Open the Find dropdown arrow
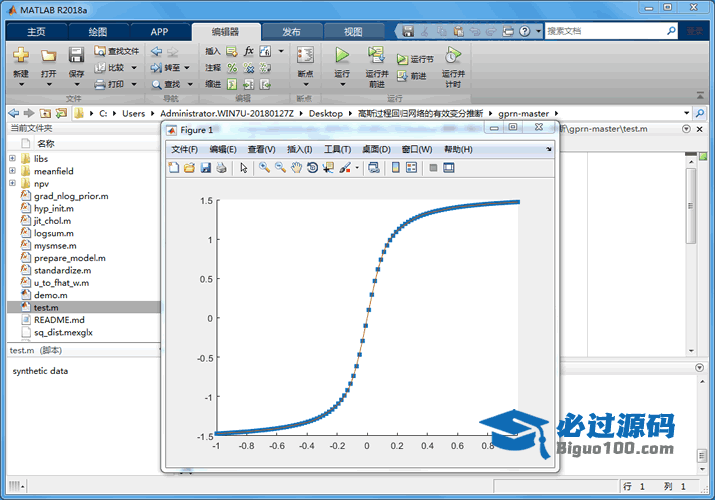This screenshot has width=715, height=500. [190, 84]
